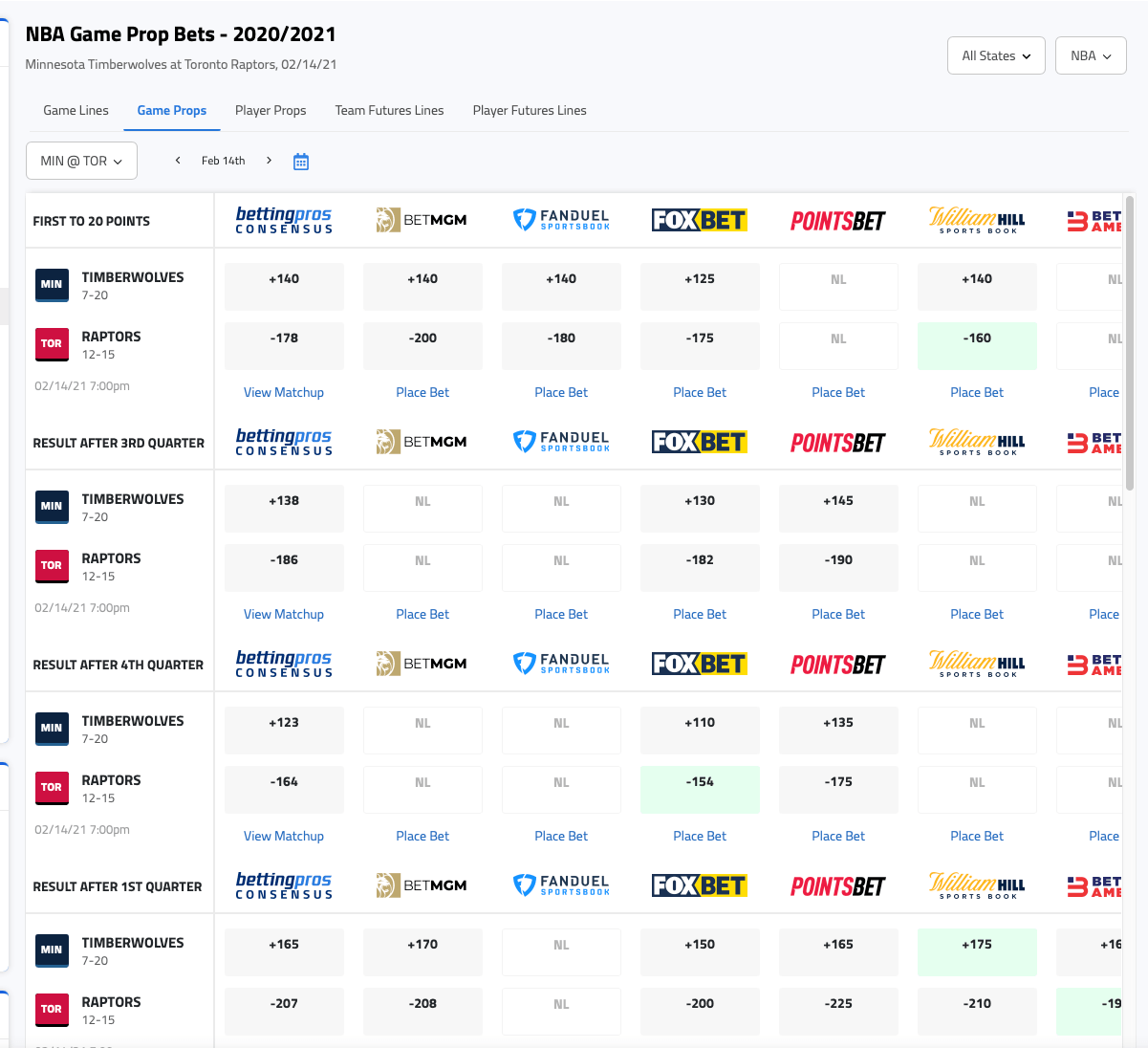Place Bet on FanDuel First to 20 Points
The image size is (1148, 1048).
pos(561,392)
